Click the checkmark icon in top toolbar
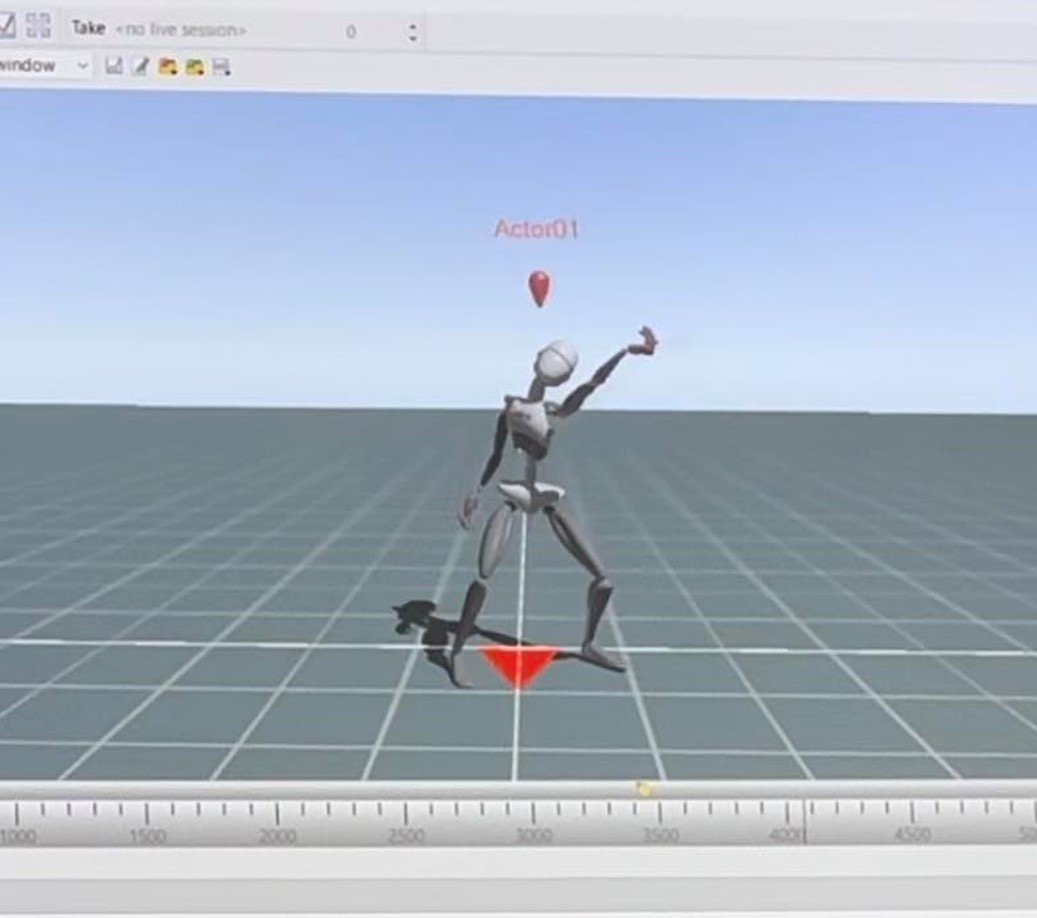The image size is (1037, 918). pos(7,26)
